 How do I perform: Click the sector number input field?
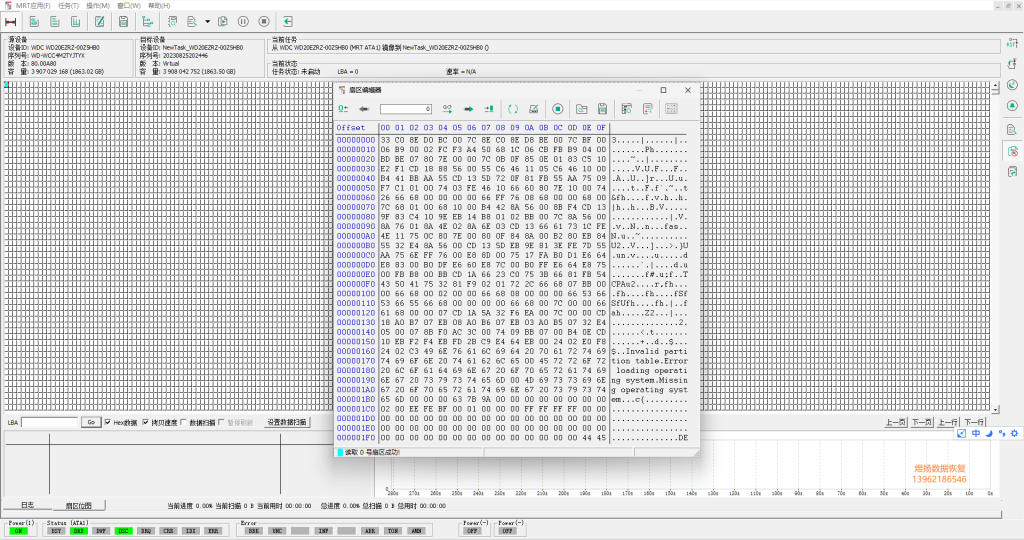(406, 109)
